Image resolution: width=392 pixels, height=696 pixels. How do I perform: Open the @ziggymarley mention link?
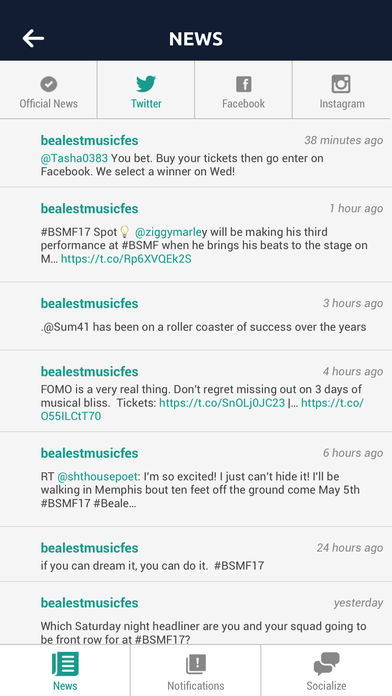click(x=168, y=232)
